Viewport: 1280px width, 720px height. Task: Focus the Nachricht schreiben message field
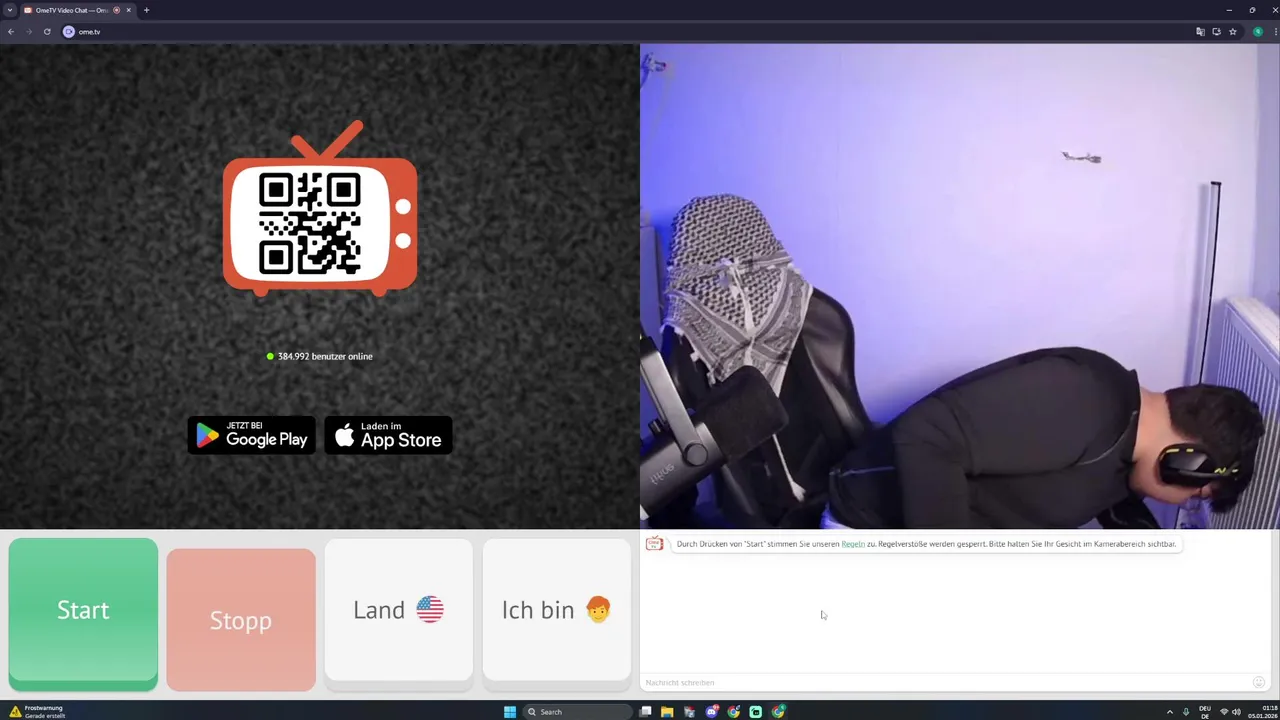pos(945,682)
